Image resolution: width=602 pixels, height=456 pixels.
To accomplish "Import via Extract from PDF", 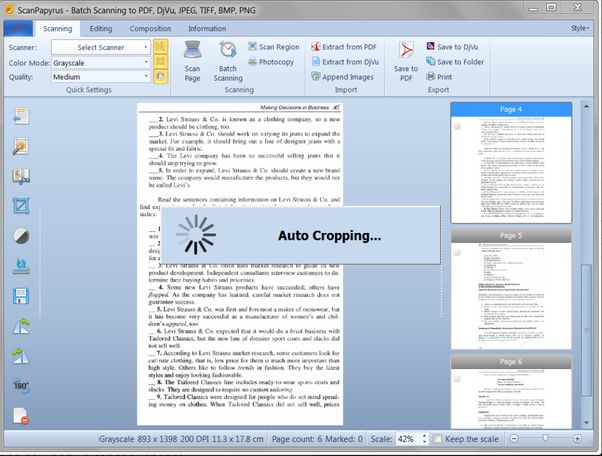I will [x=344, y=47].
